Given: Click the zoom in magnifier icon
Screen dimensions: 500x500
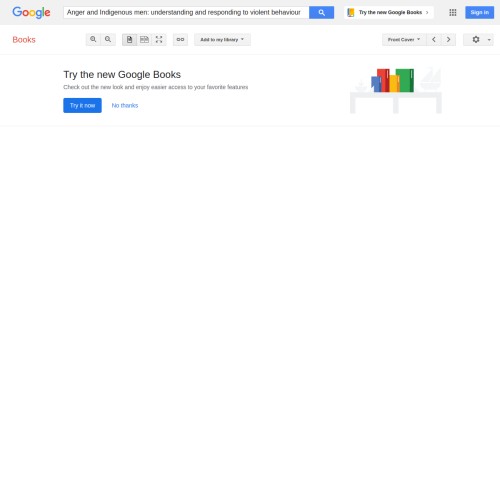Looking at the screenshot, I should [93, 39].
